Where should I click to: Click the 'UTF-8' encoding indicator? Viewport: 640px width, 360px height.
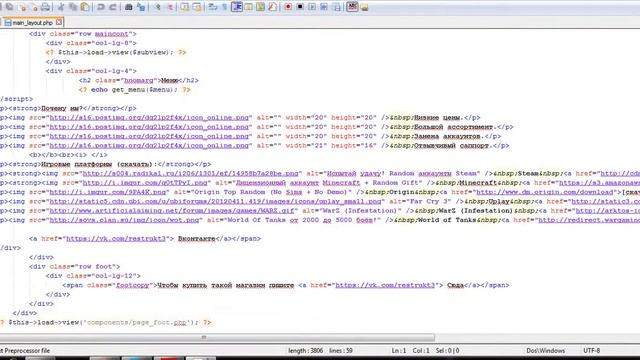pyautogui.click(x=591, y=351)
